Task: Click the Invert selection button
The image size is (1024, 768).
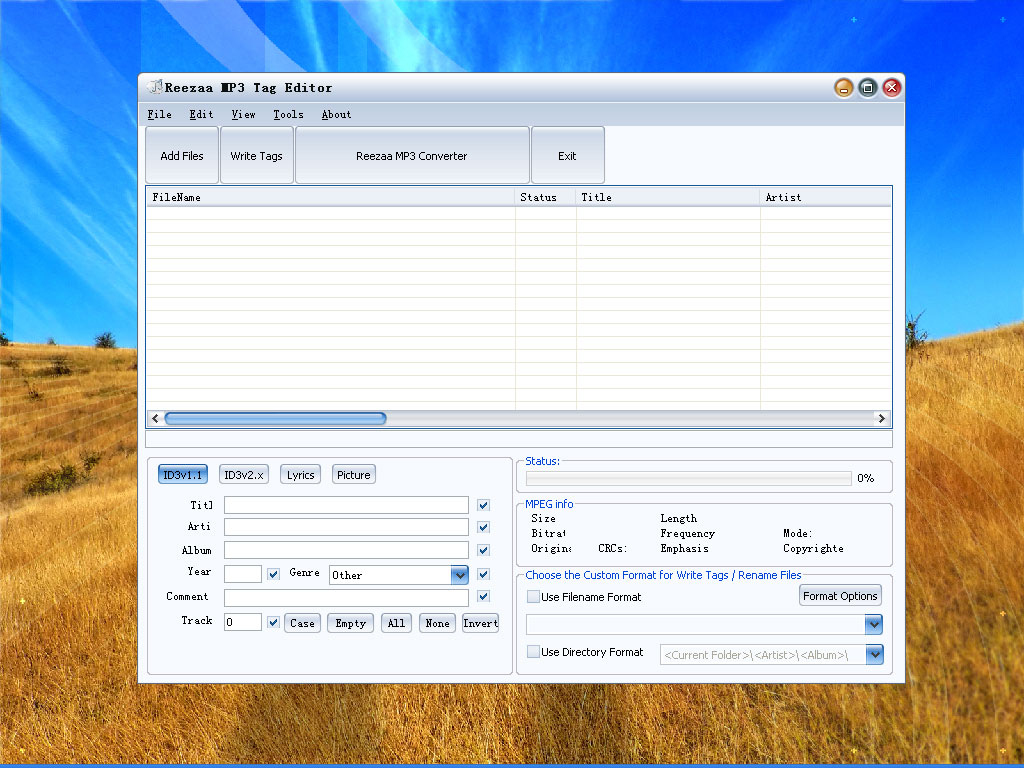Action: [481, 623]
